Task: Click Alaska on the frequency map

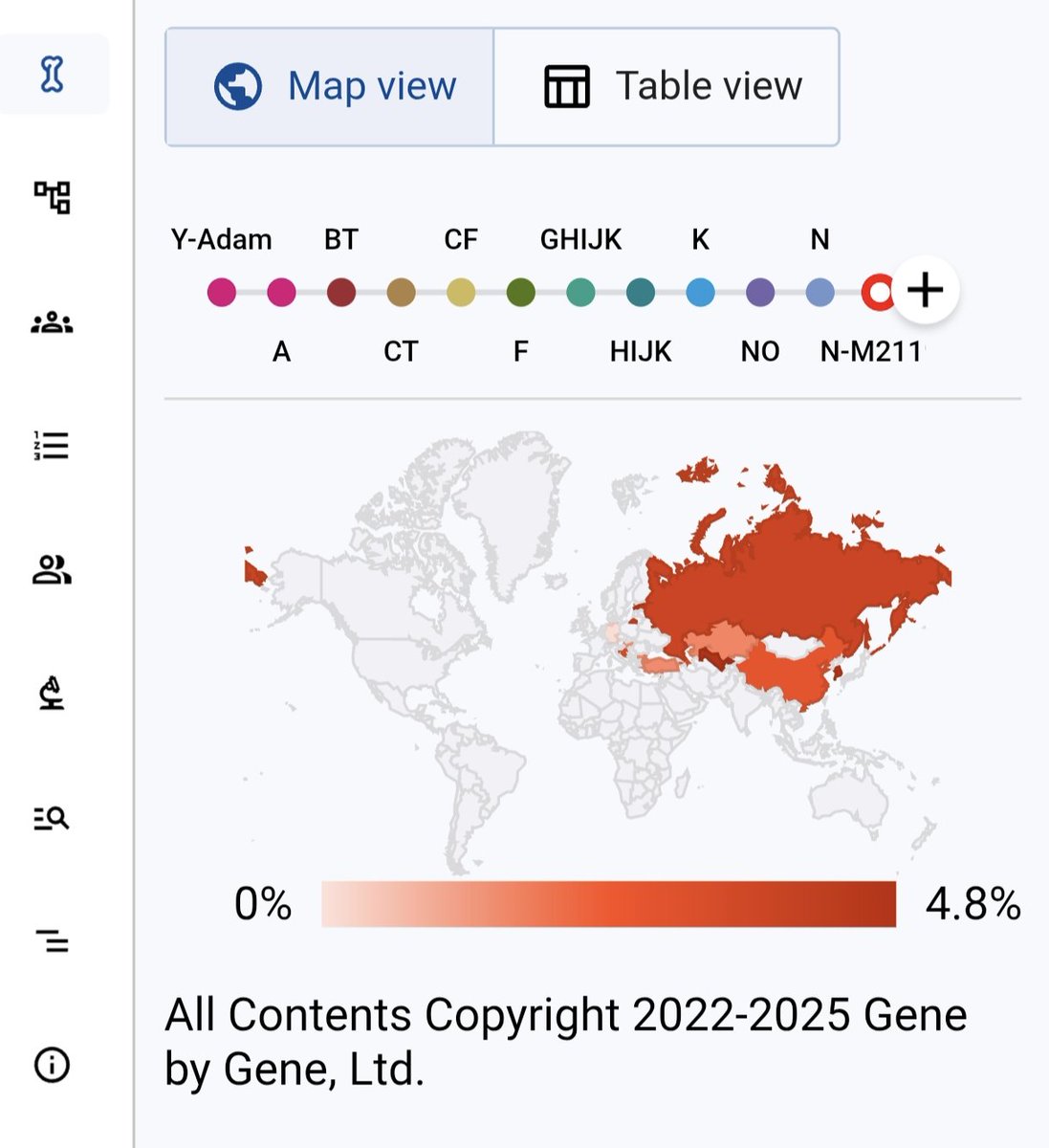Action: point(299,576)
